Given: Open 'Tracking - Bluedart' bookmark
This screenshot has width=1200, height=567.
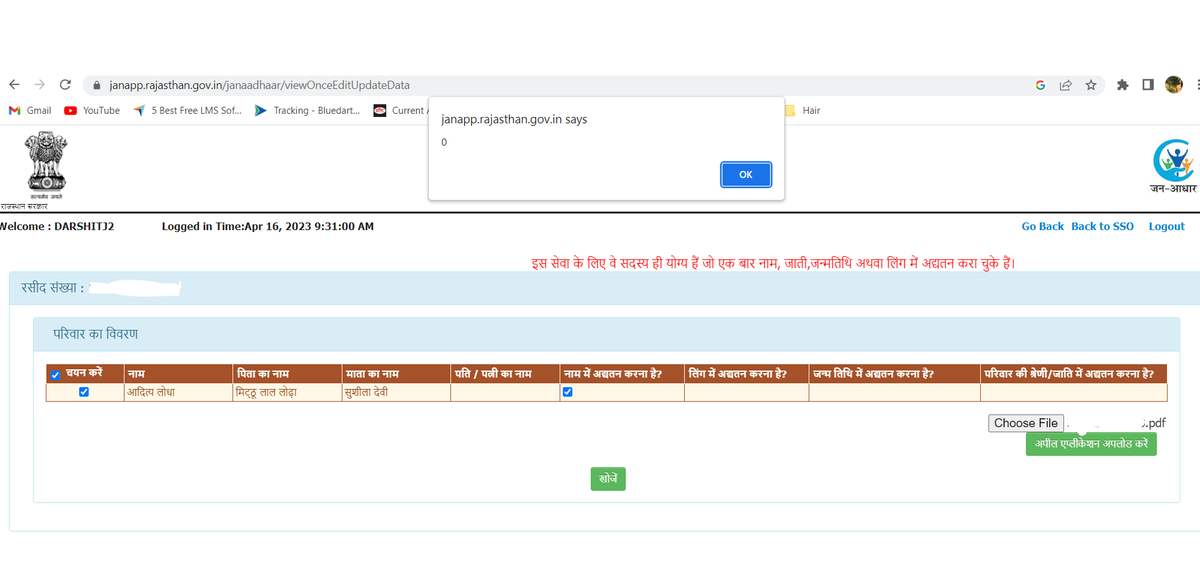Looking at the screenshot, I should 308,110.
